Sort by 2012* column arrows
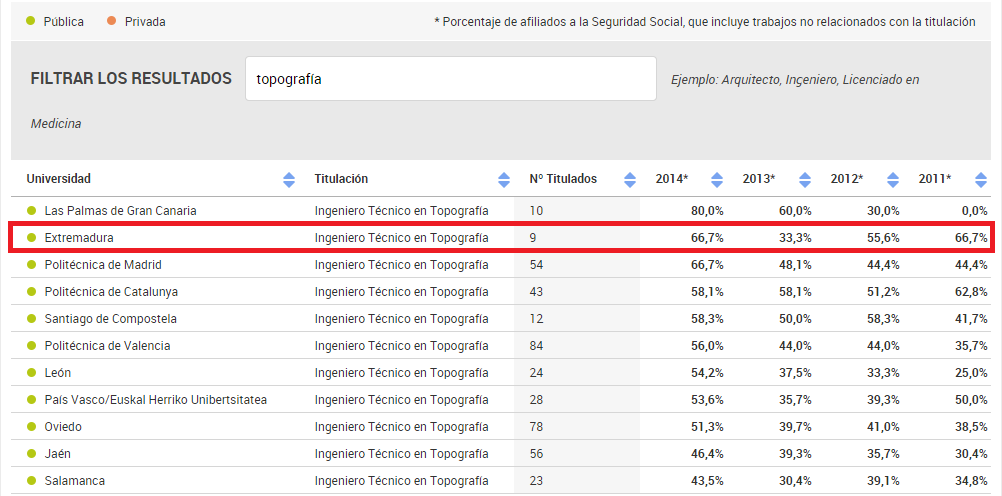The image size is (1002, 496). tap(893, 180)
